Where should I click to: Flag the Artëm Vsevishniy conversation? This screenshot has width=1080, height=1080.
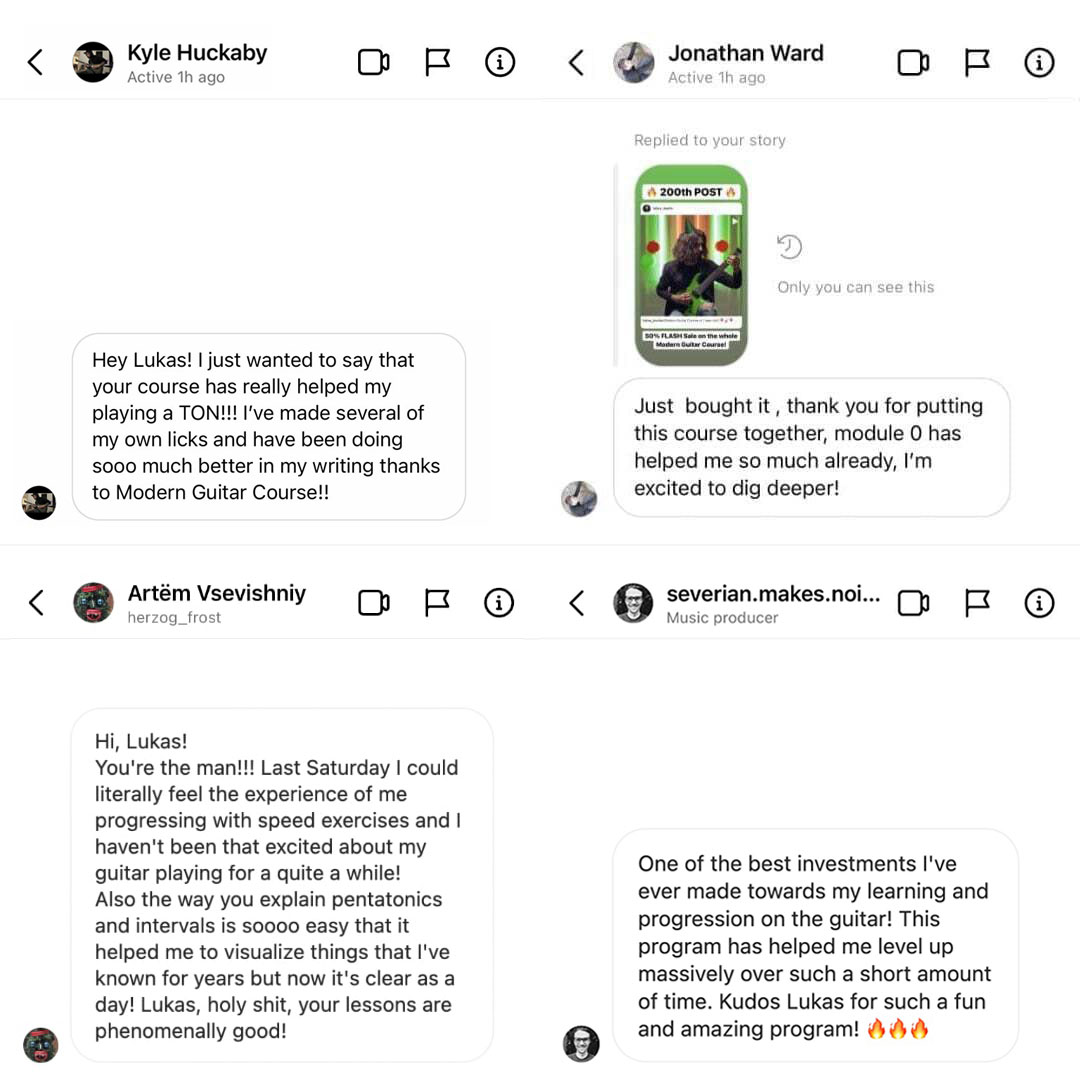[437, 603]
